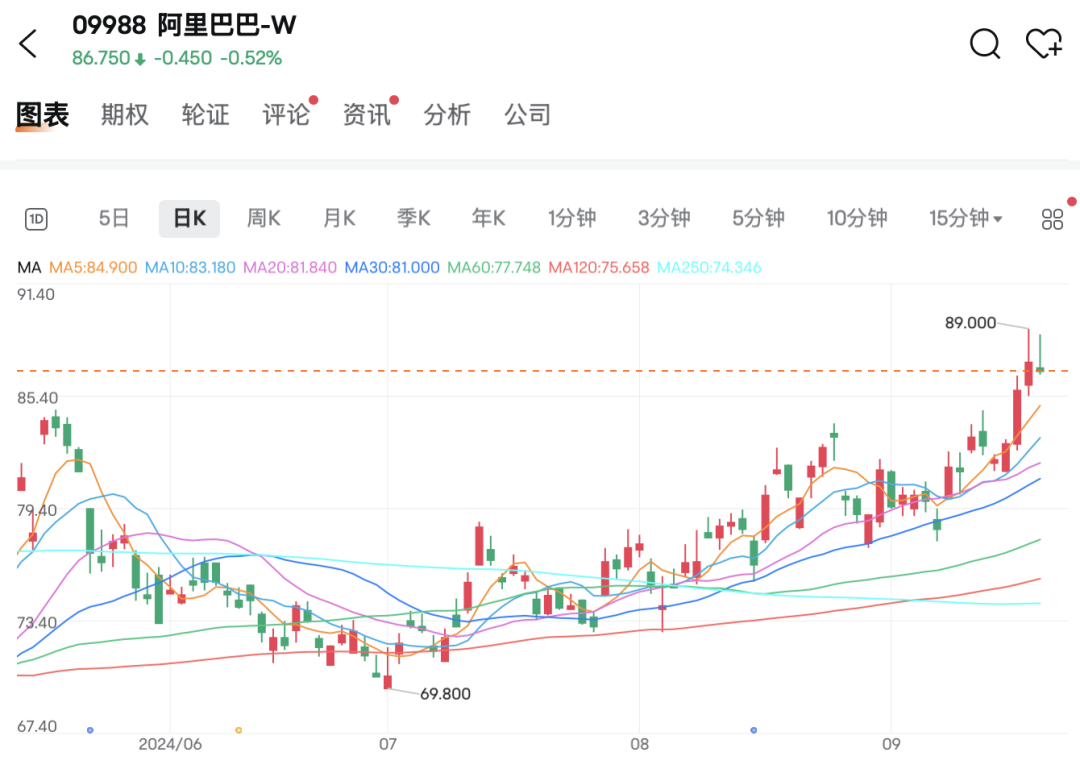Click the 89.000 high price label
This screenshot has height=769, width=1080.
click(970, 322)
